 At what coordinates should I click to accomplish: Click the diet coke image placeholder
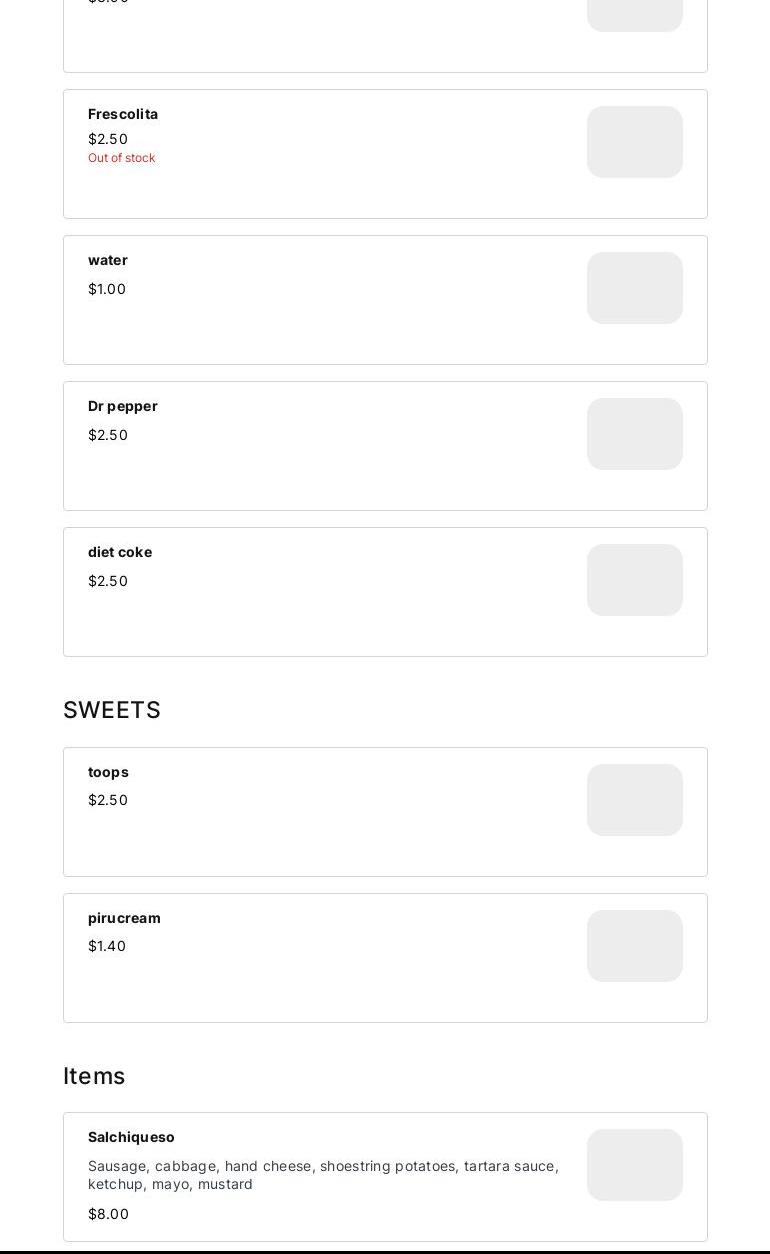point(634,580)
